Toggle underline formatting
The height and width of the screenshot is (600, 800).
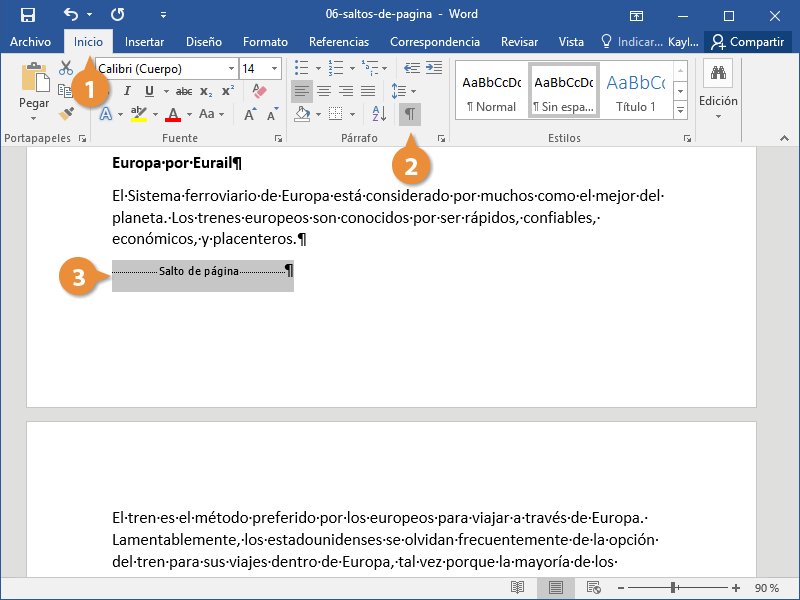(149, 91)
